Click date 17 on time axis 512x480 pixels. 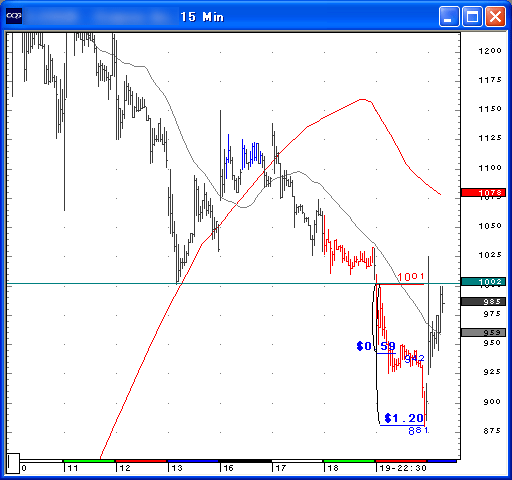[x=281, y=468]
